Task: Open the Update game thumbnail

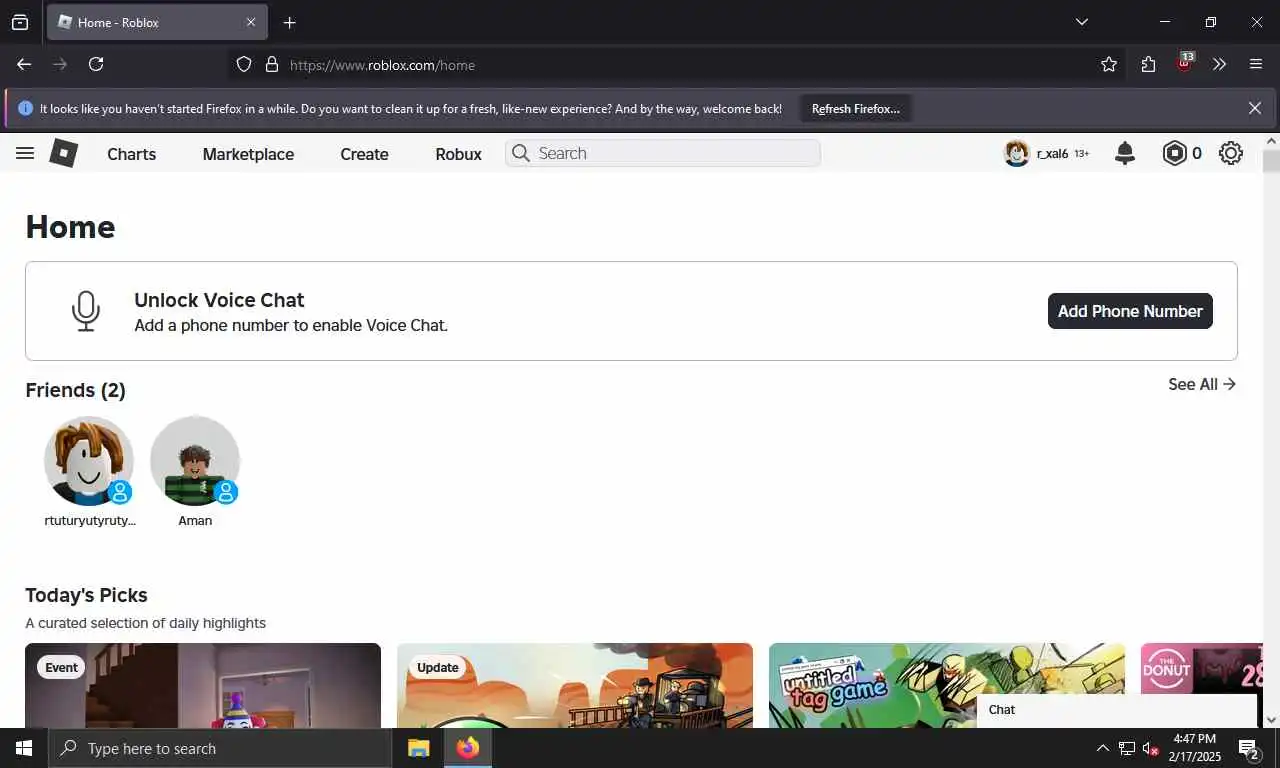Action: point(575,685)
